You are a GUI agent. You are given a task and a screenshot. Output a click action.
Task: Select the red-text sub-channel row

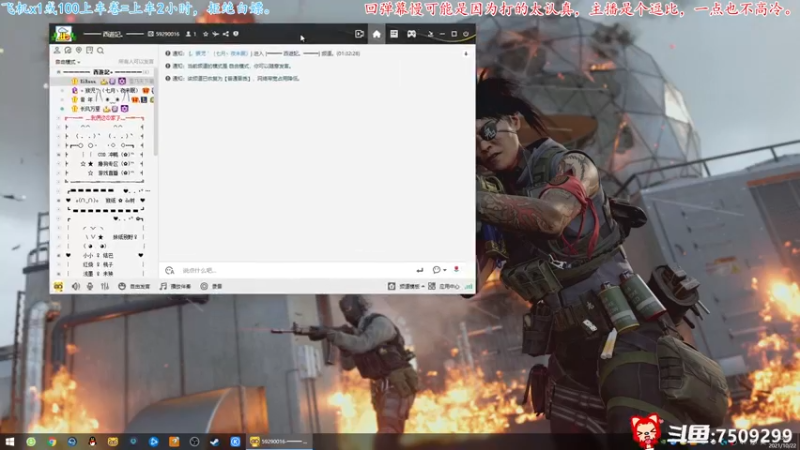[x=104, y=118]
